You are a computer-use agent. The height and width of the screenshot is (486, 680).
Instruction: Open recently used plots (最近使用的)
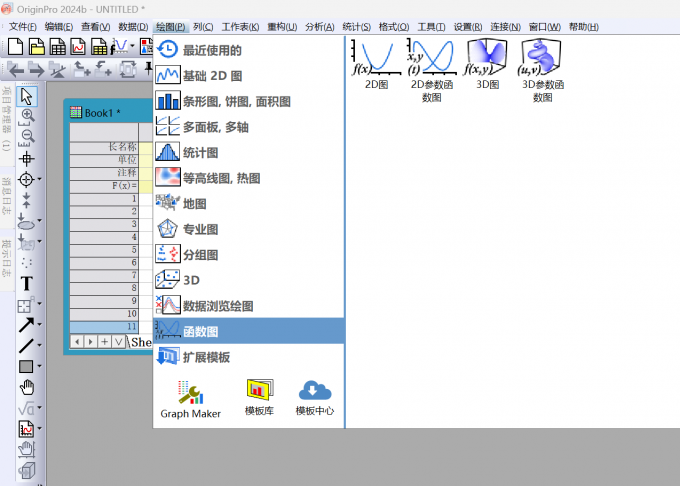tap(249, 50)
